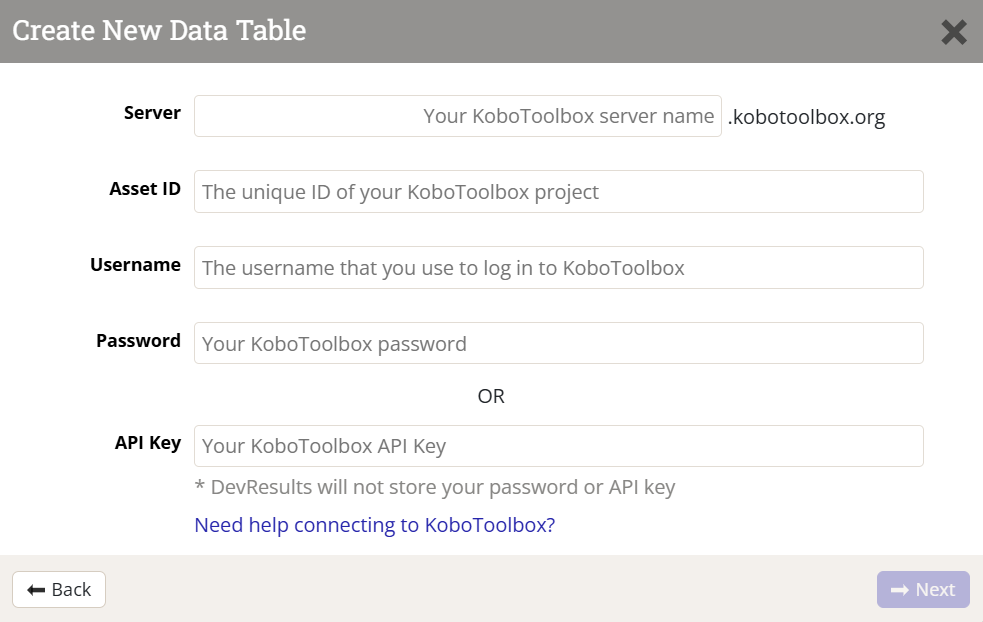Click the DevResults password storage note
The image size is (983, 622).
pyautogui.click(x=435, y=488)
